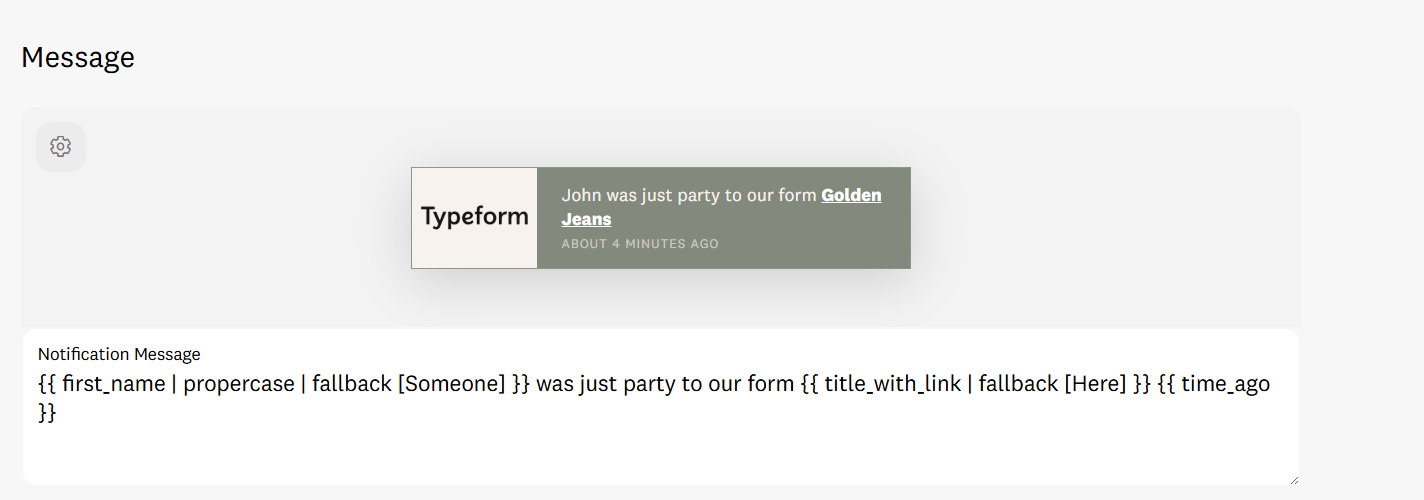Screen dimensions: 1424x500
Task: Click the name John in the preview
Action: (x=580, y=195)
